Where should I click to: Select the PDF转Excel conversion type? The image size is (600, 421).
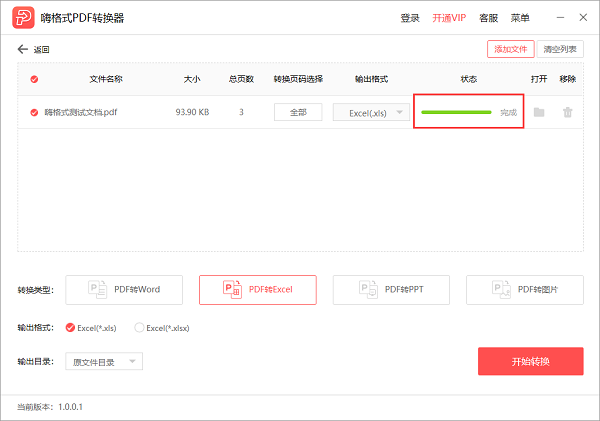(258, 290)
